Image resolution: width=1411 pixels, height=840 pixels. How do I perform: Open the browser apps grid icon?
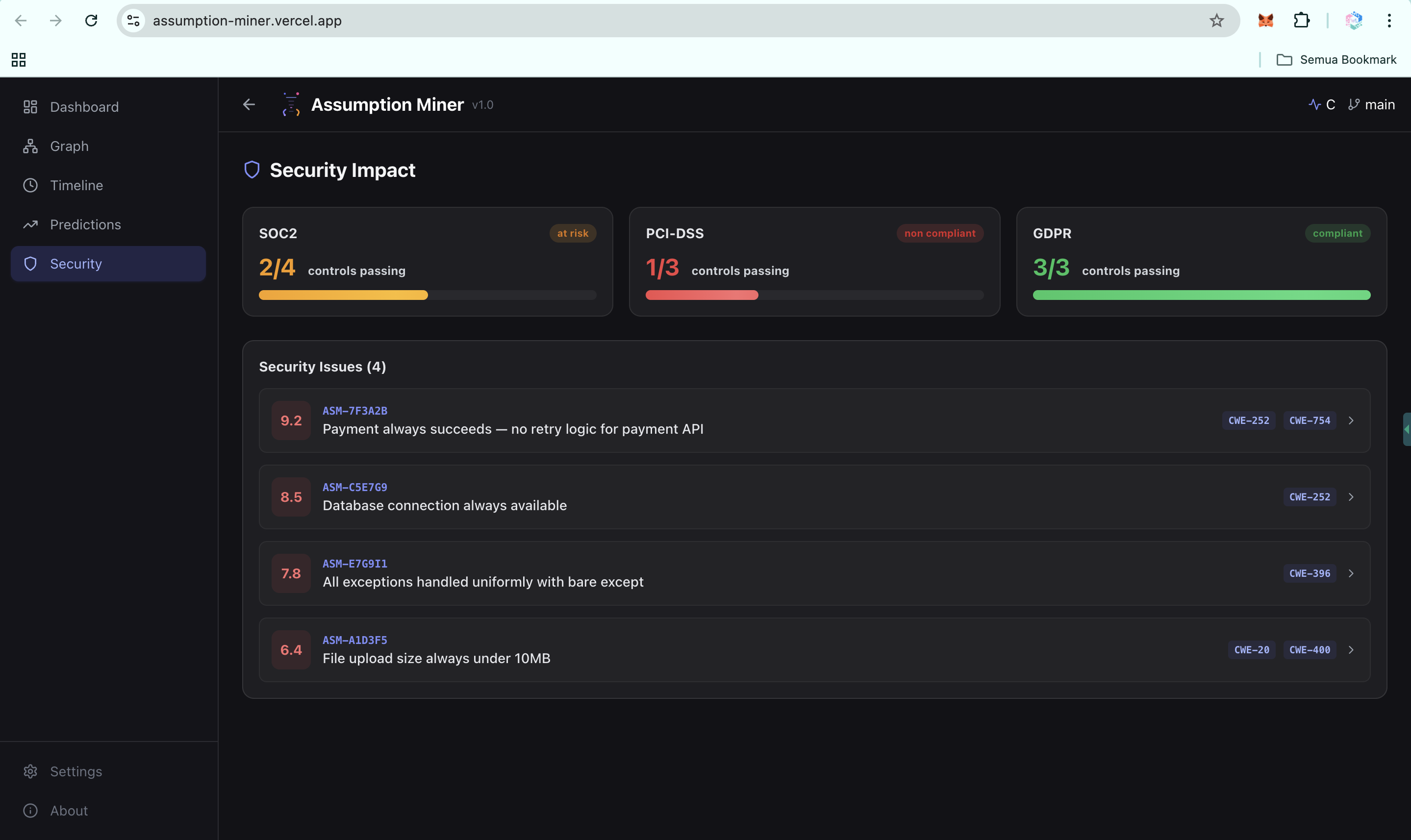(19, 59)
